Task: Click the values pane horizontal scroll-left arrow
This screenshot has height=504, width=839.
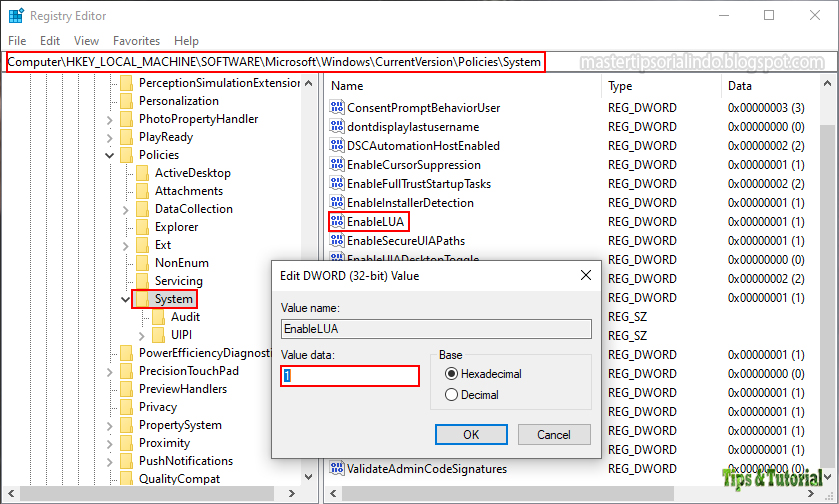Action: coord(333,493)
